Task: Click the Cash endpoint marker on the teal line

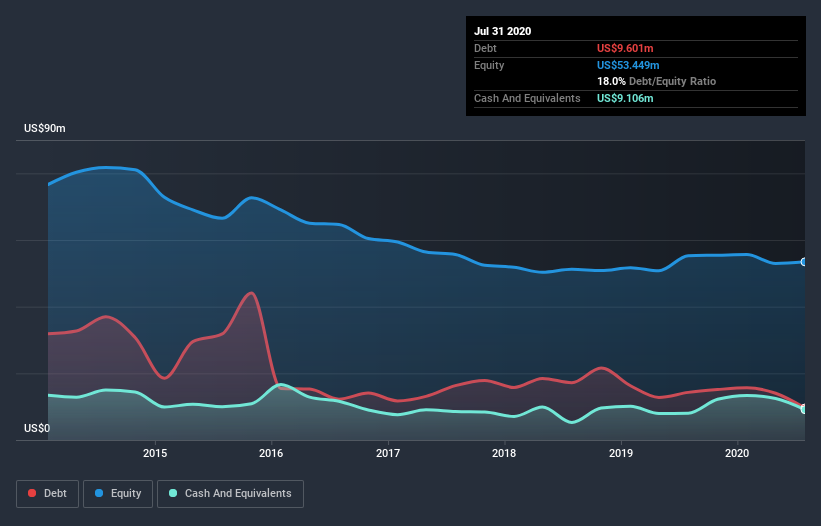Action: click(x=804, y=409)
